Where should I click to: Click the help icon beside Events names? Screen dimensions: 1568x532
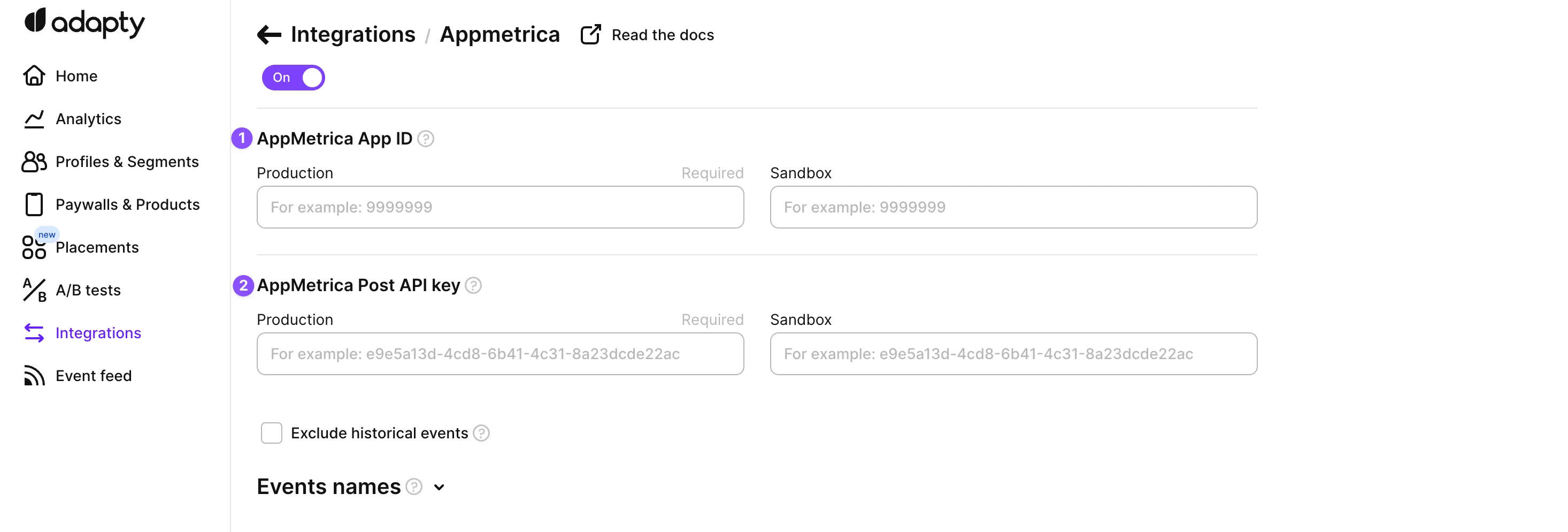click(x=414, y=487)
